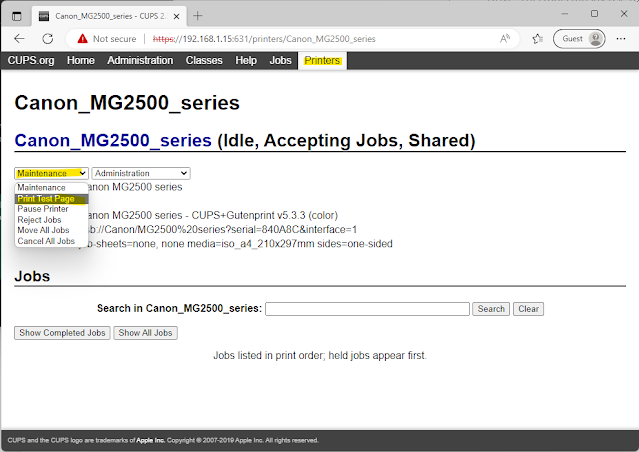Click Show All Jobs button
The height and width of the screenshot is (452, 639).
[x=145, y=333]
